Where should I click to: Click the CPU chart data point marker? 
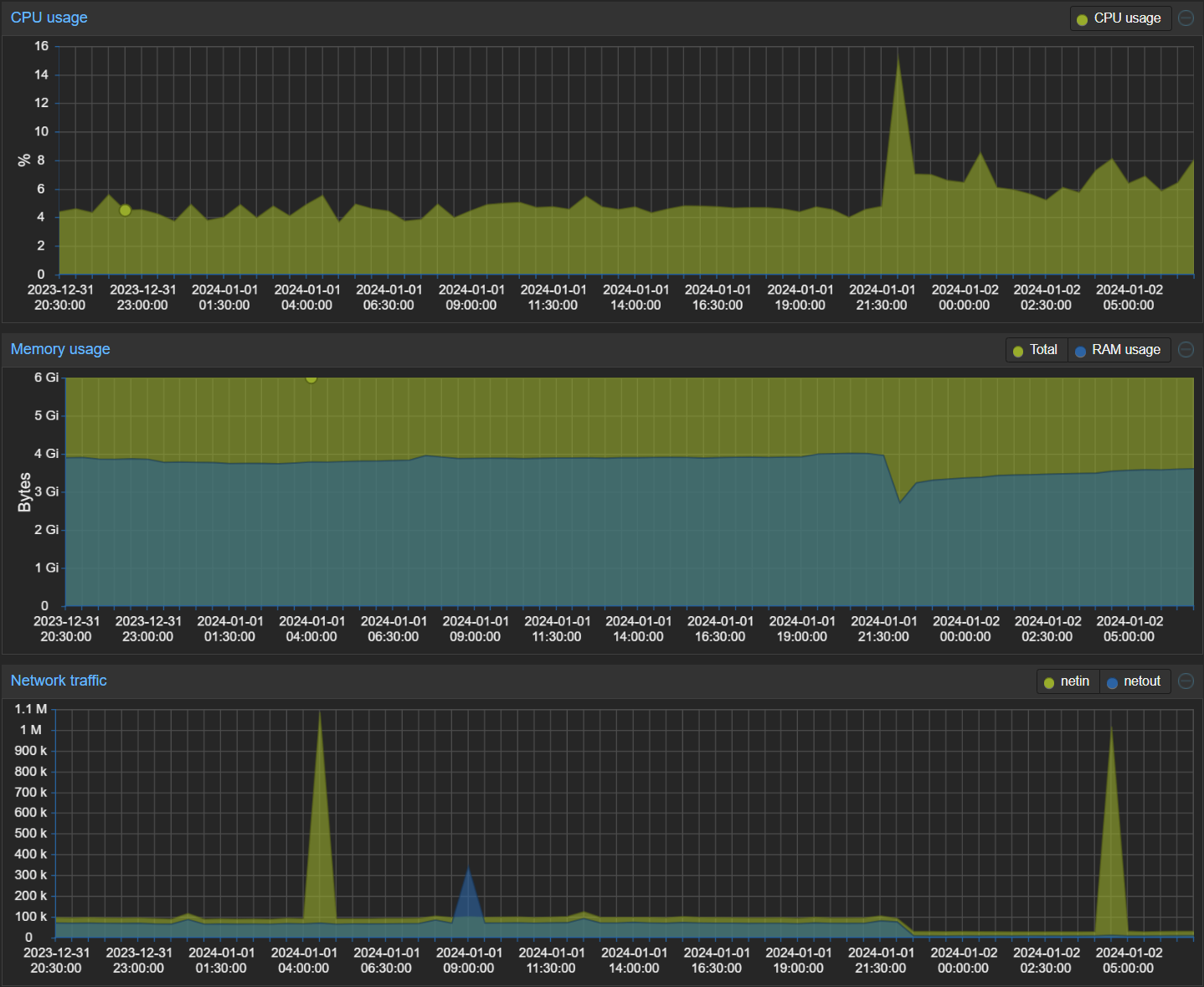coord(125,210)
